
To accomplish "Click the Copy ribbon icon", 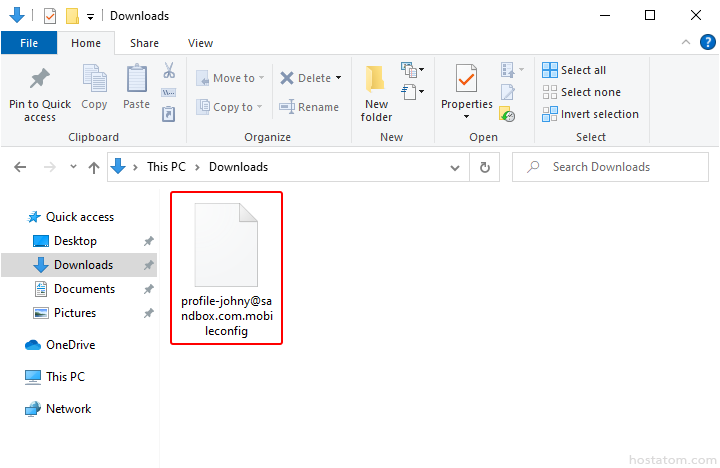I will pyautogui.click(x=94, y=79).
